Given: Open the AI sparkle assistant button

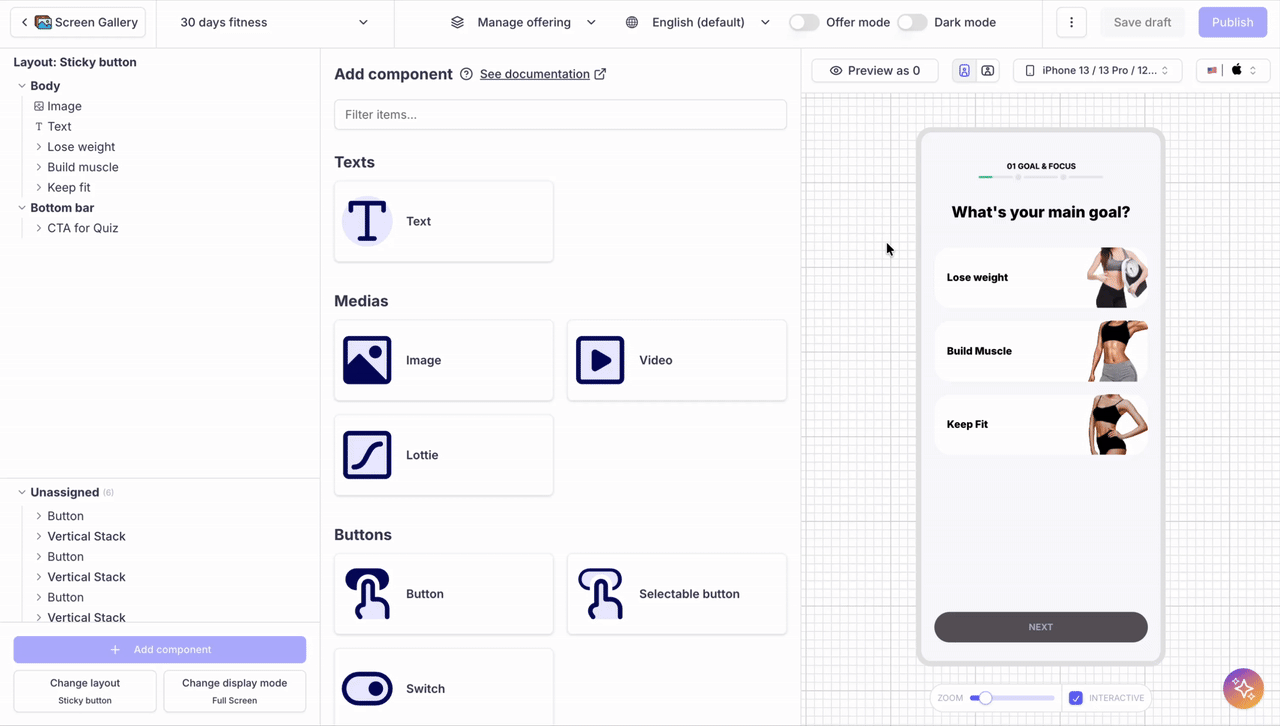Looking at the screenshot, I should pyautogui.click(x=1244, y=688).
